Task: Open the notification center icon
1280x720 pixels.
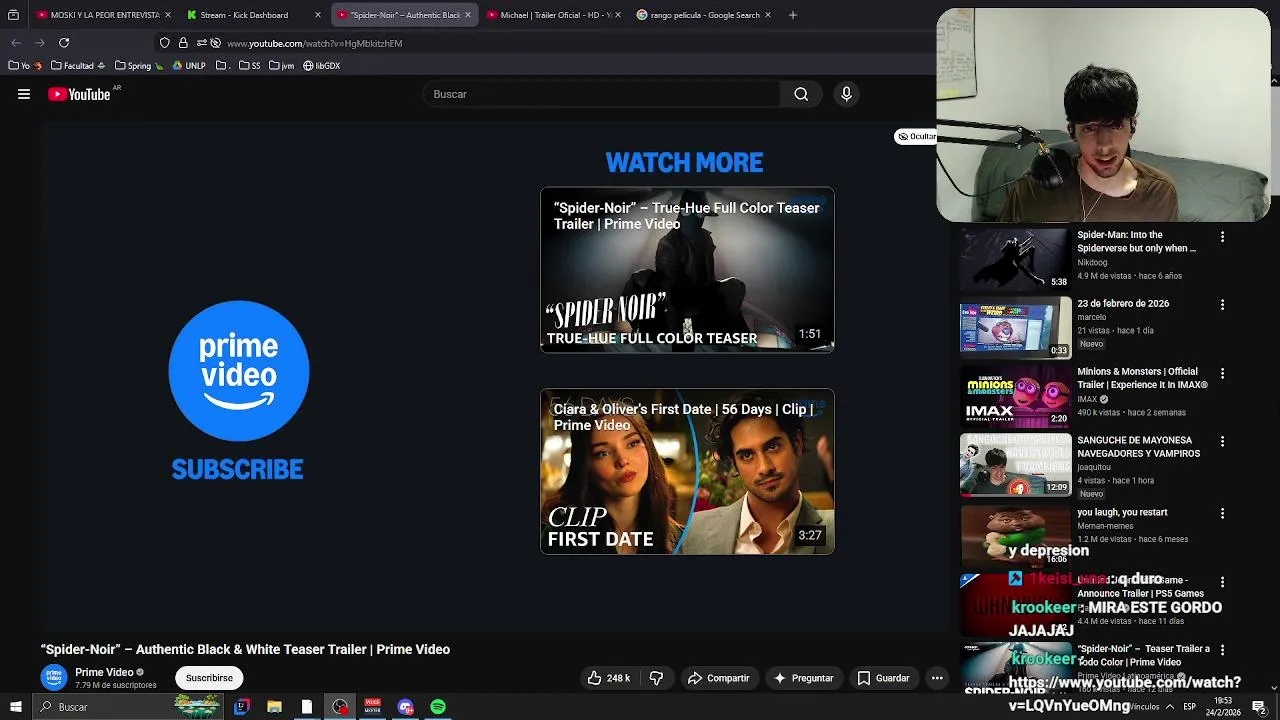Action: tap(1259, 707)
